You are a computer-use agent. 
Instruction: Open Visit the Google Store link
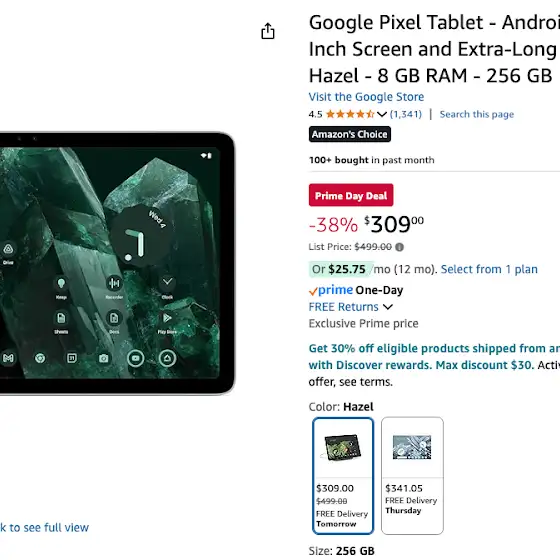tap(366, 97)
